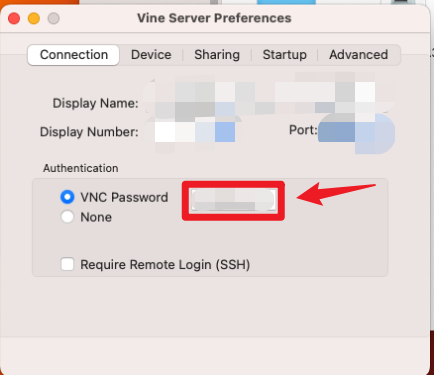Switch to the Connection tab
Screen dimensions: 434x375
point(73,55)
